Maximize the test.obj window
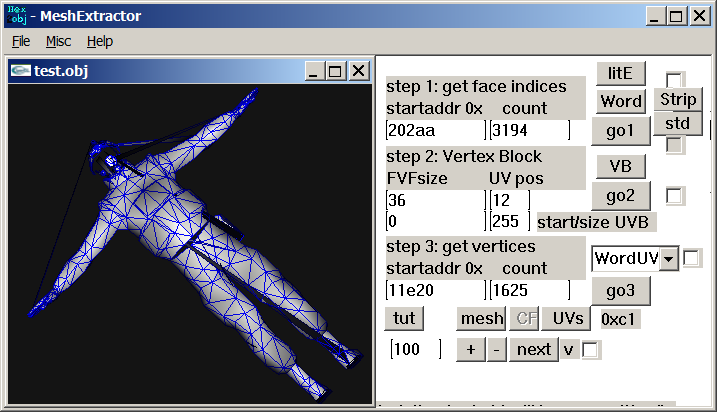Viewport: 717px width, 412px height. pos(335,71)
